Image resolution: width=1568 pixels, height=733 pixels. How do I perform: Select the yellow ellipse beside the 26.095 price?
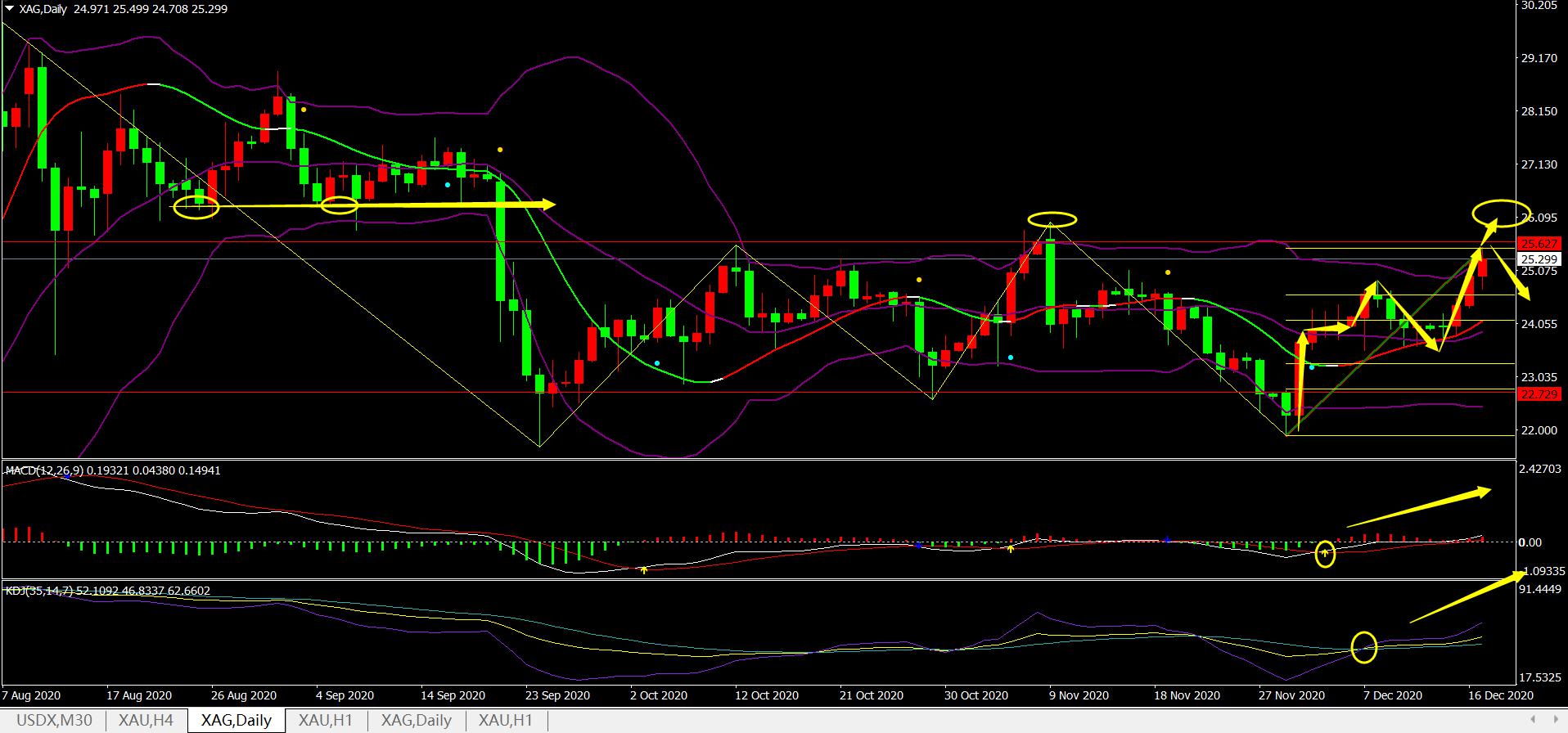(1500, 213)
